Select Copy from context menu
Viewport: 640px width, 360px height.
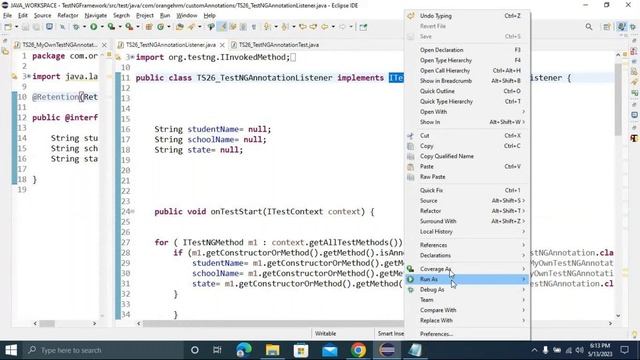pyautogui.click(x=467, y=146)
